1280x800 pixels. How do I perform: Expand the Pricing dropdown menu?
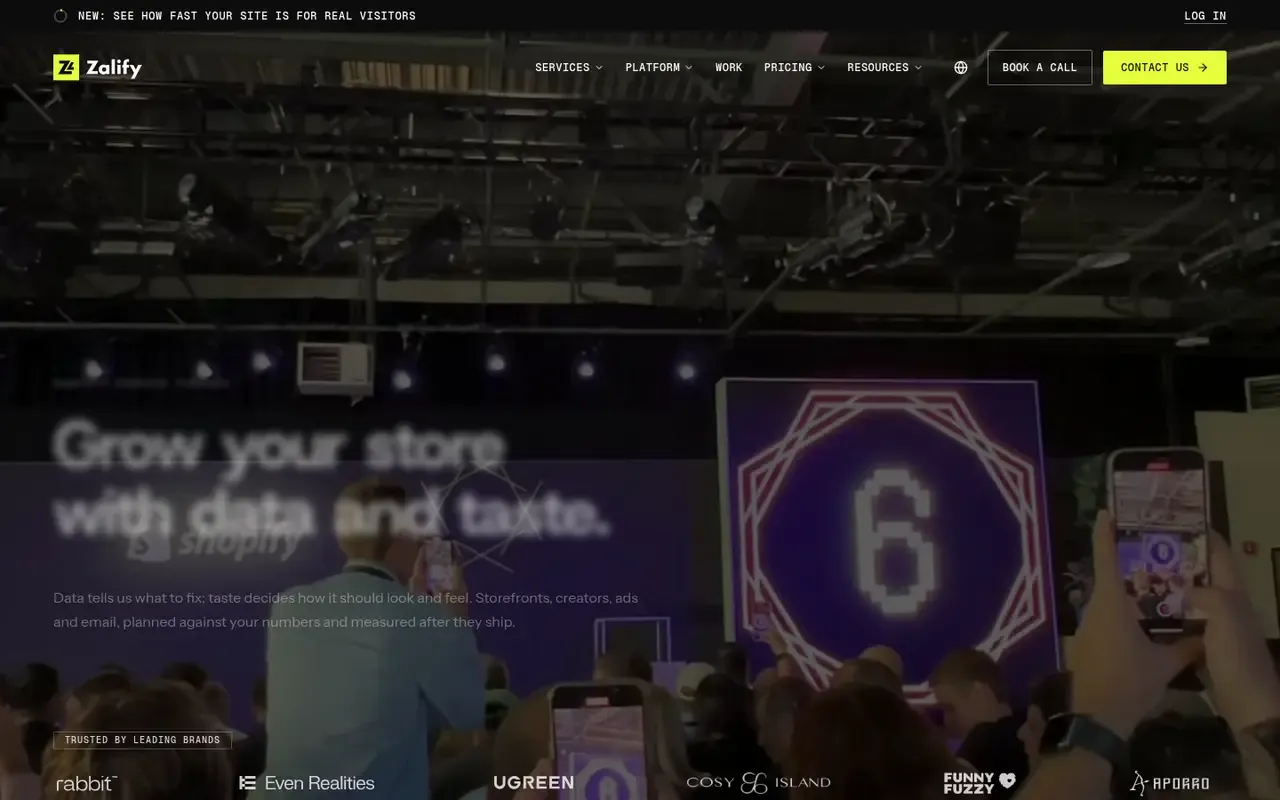(x=795, y=67)
